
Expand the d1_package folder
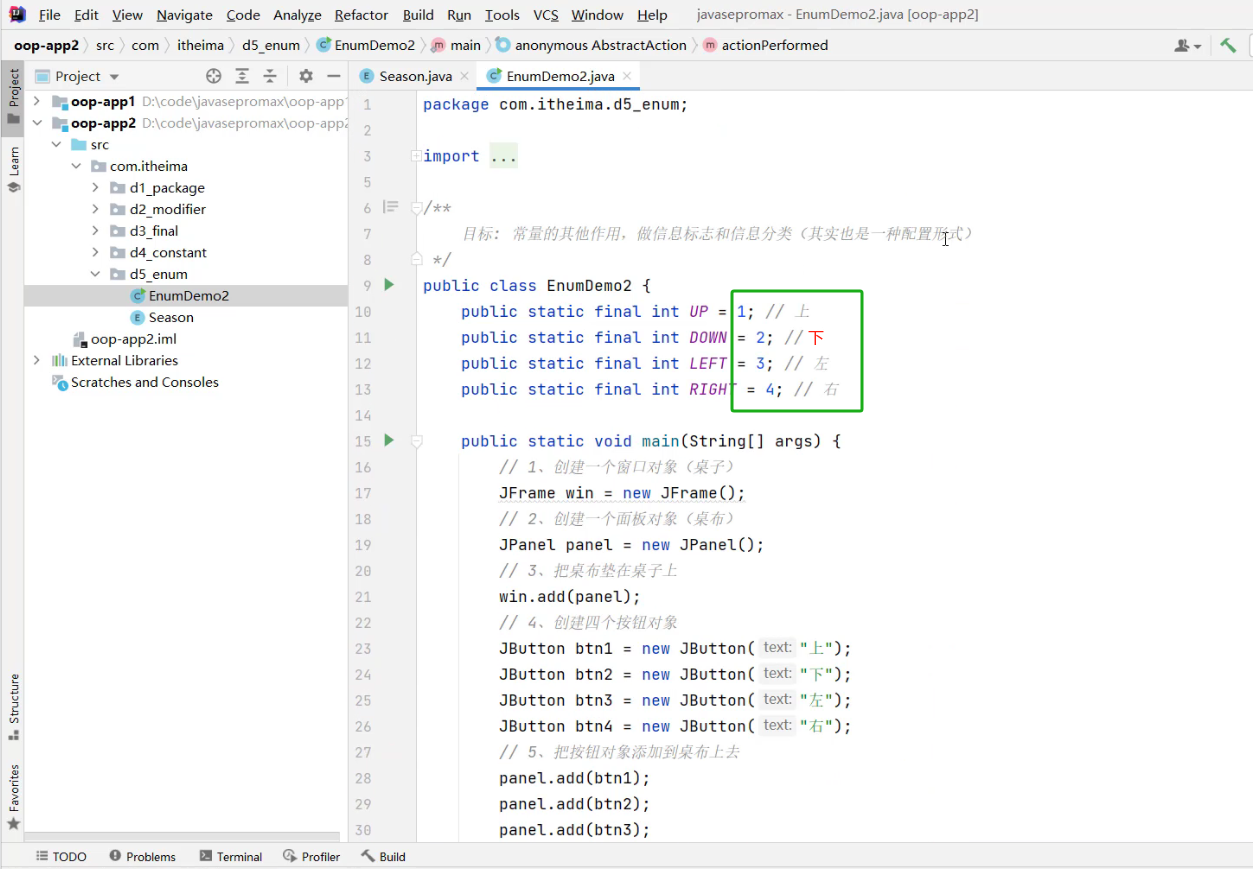point(95,187)
